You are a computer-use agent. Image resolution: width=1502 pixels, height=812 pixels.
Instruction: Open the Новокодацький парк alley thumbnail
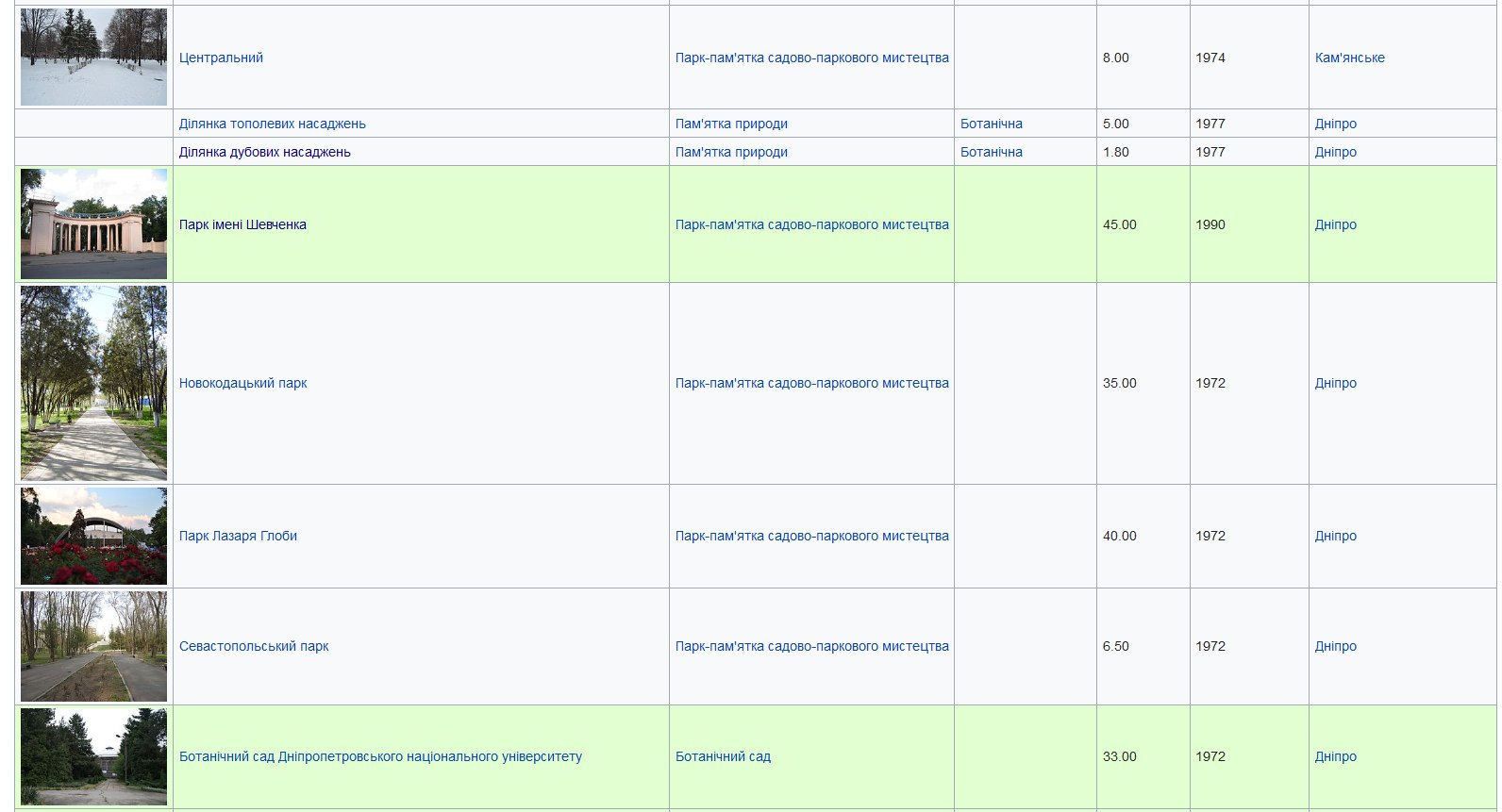tap(93, 383)
